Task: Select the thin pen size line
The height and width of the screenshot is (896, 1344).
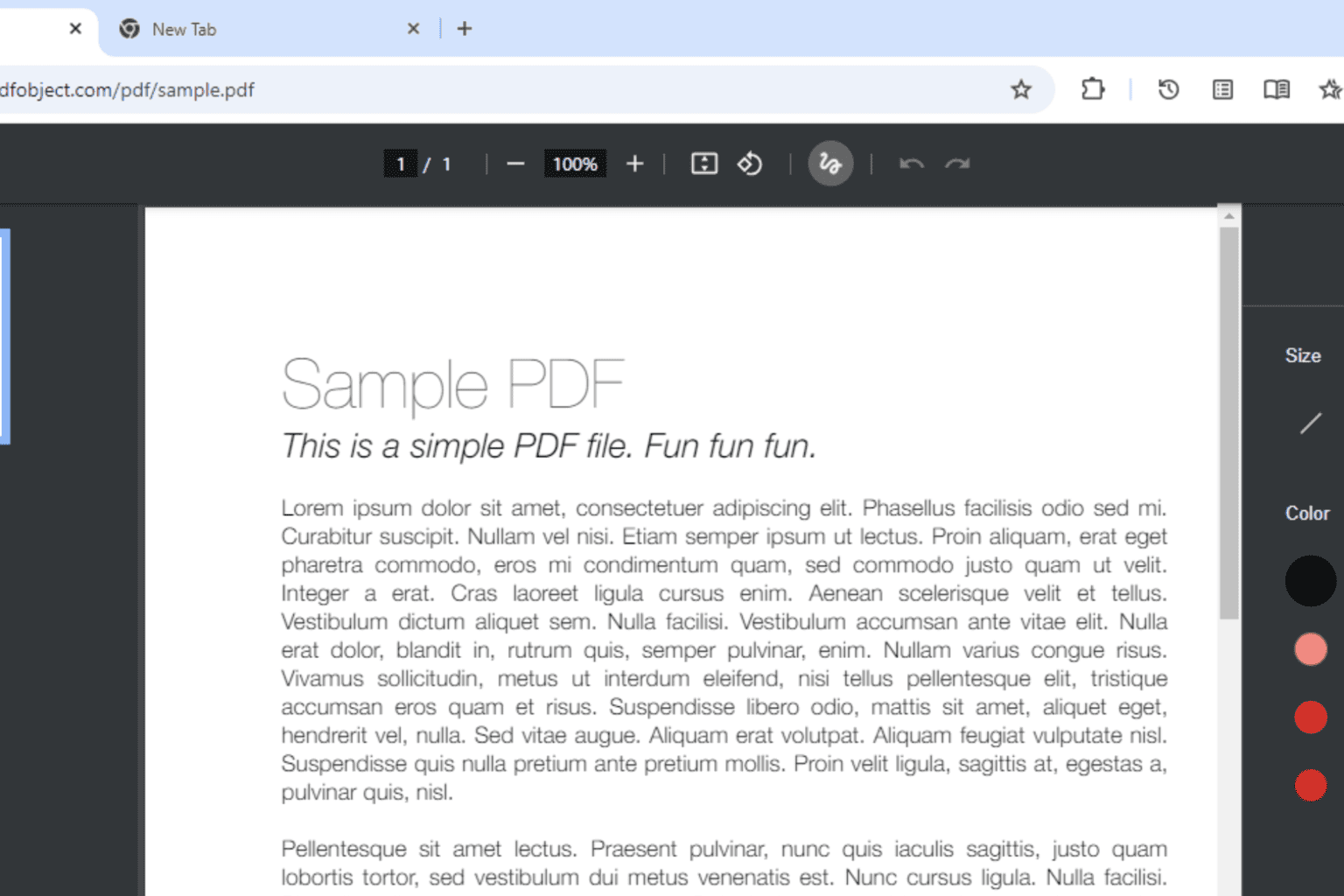Action: [x=1310, y=423]
